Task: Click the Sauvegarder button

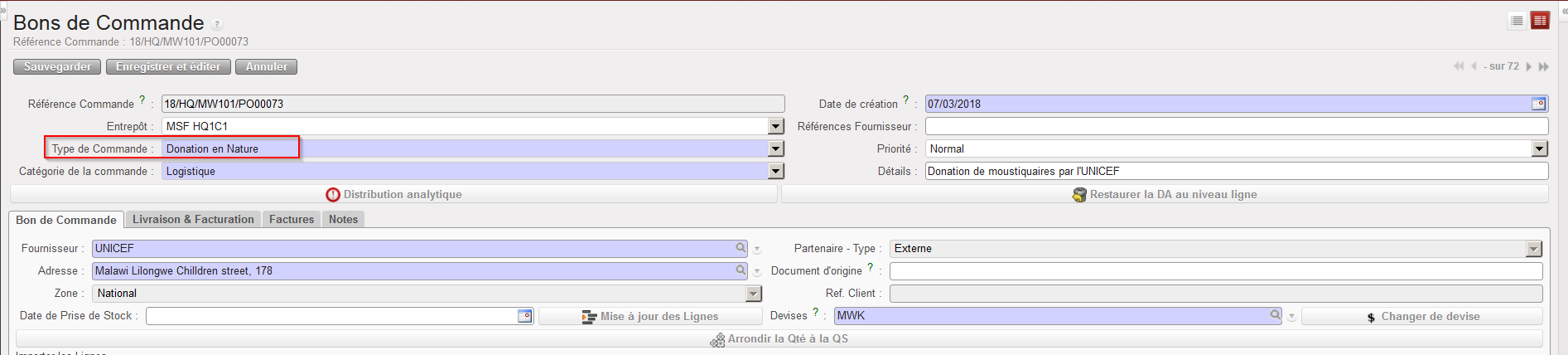Action: (x=57, y=66)
